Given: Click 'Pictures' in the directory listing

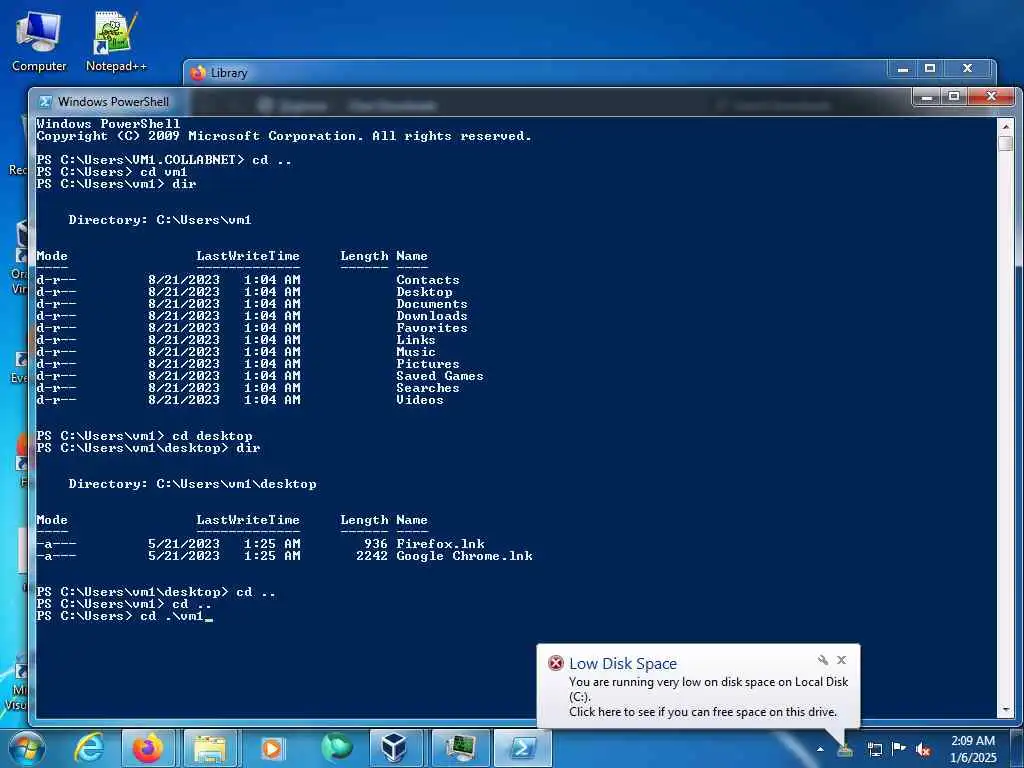Looking at the screenshot, I should tap(428, 364).
